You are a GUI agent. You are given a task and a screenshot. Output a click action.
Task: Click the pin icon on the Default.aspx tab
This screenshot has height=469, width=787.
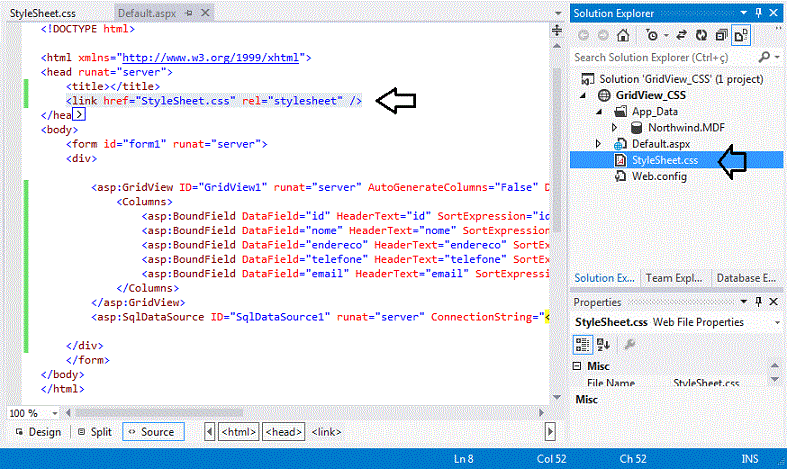[189, 13]
